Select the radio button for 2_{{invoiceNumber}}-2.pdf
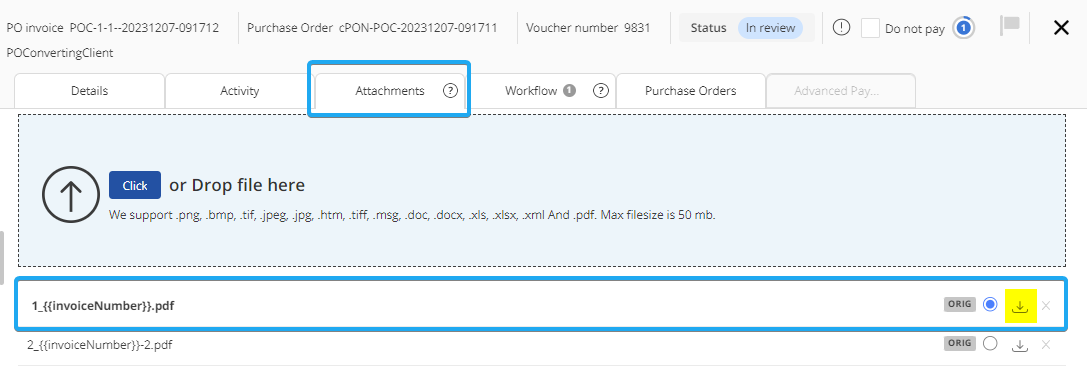Viewport: 1087px width, 368px height. click(x=990, y=344)
